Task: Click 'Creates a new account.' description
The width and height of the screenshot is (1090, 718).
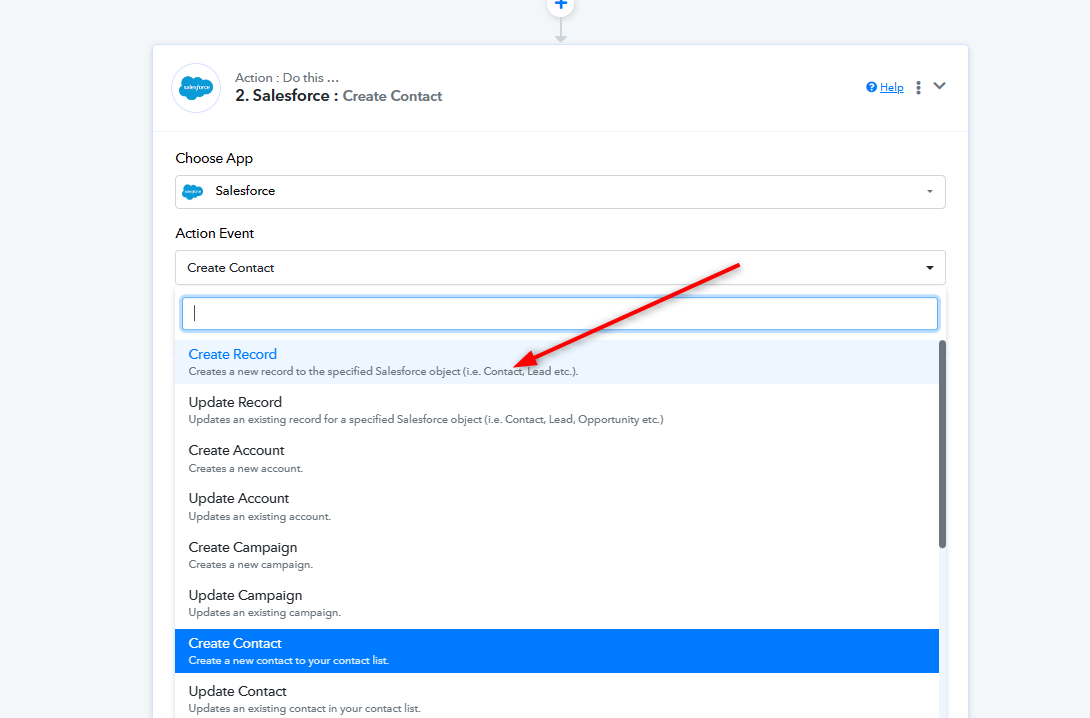Action: click(x=245, y=468)
